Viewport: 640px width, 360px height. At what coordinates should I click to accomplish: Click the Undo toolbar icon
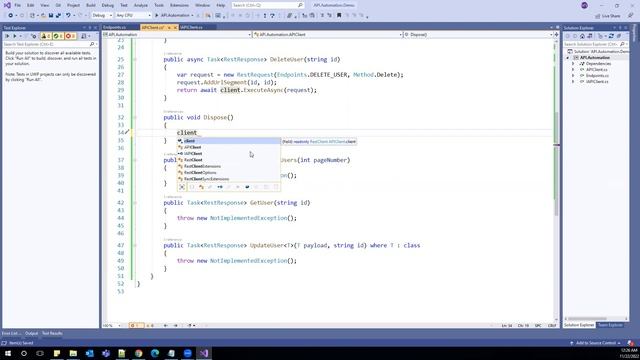[x=68, y=16]
